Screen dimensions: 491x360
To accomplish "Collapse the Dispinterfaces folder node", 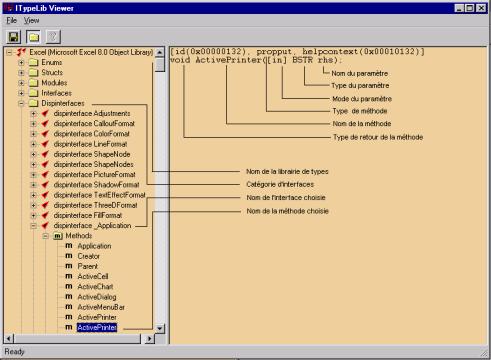I will click(x=21, y=103).
